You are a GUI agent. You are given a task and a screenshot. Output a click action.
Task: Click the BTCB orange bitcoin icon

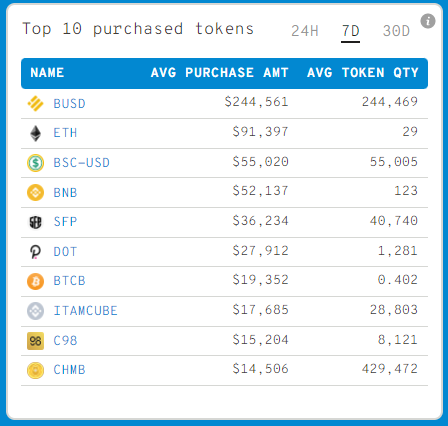coord(35,281)
